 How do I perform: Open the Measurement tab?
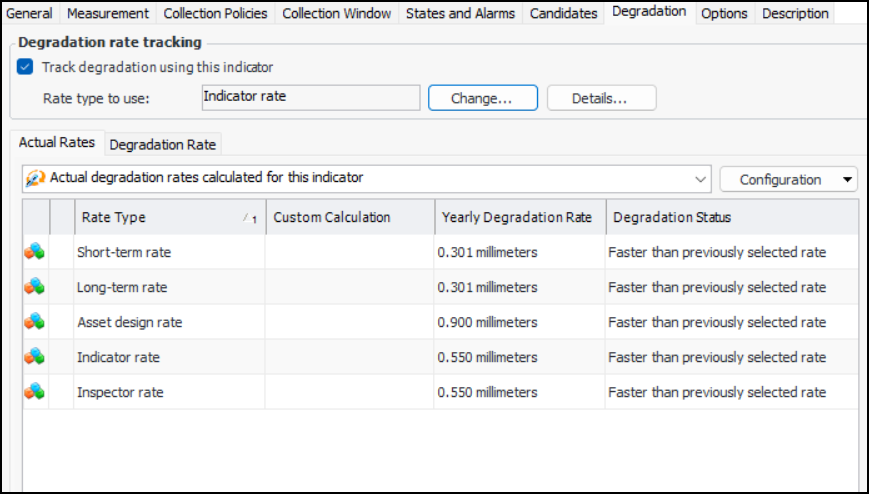[x=108, y=13]
